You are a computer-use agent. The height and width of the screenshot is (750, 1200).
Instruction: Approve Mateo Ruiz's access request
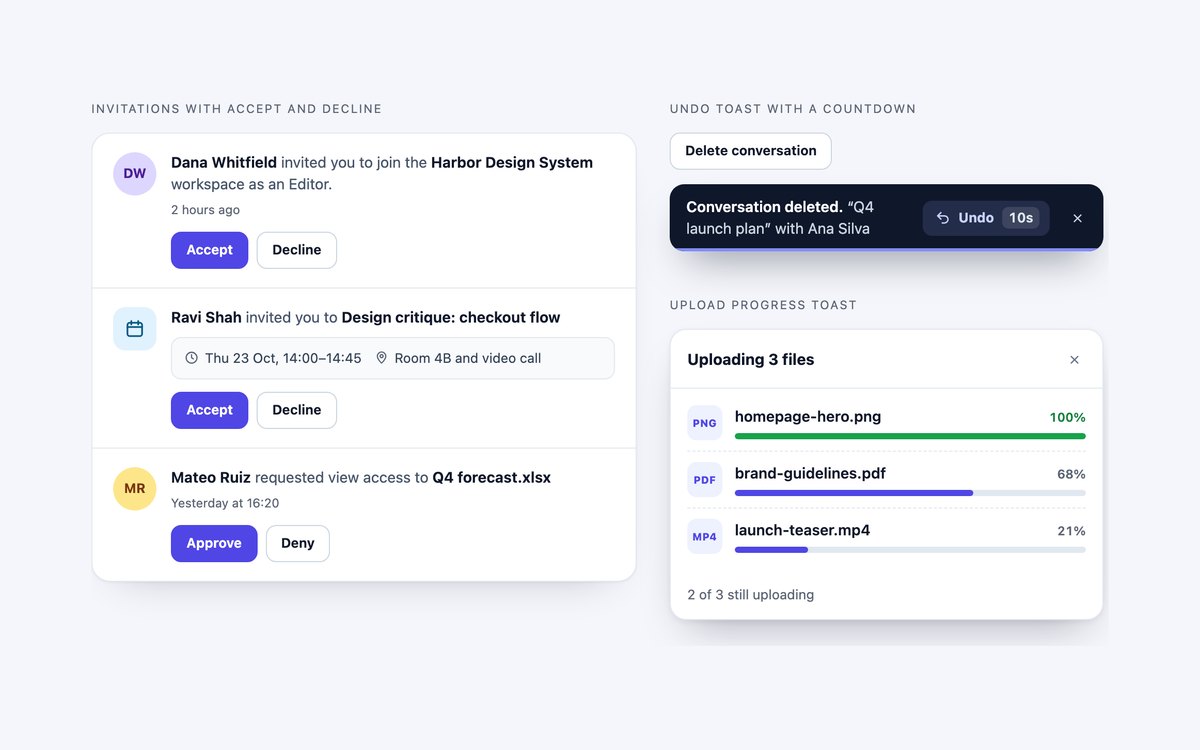[x=214, y=543]
